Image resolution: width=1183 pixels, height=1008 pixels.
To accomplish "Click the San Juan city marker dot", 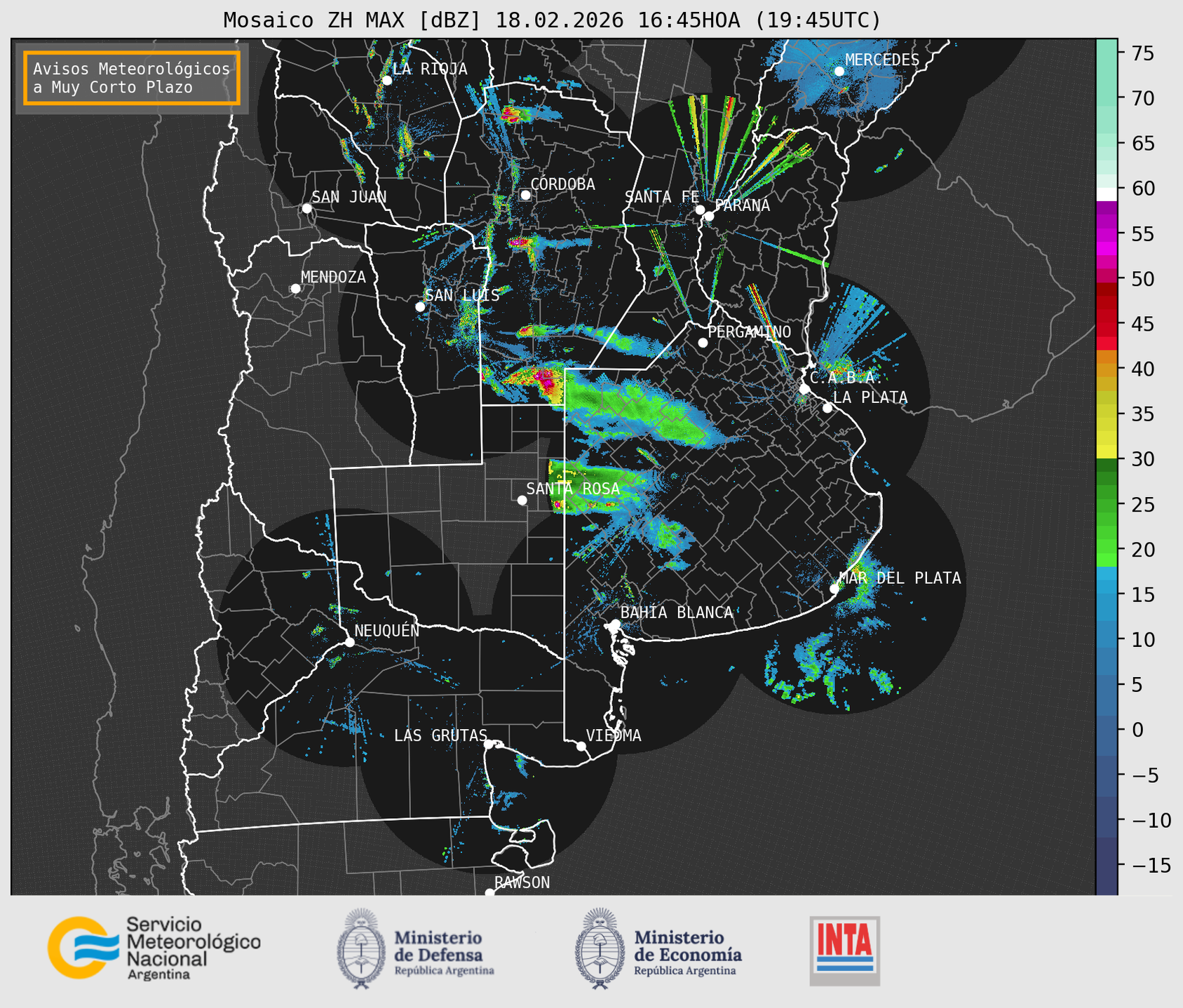I will (306, 208).
